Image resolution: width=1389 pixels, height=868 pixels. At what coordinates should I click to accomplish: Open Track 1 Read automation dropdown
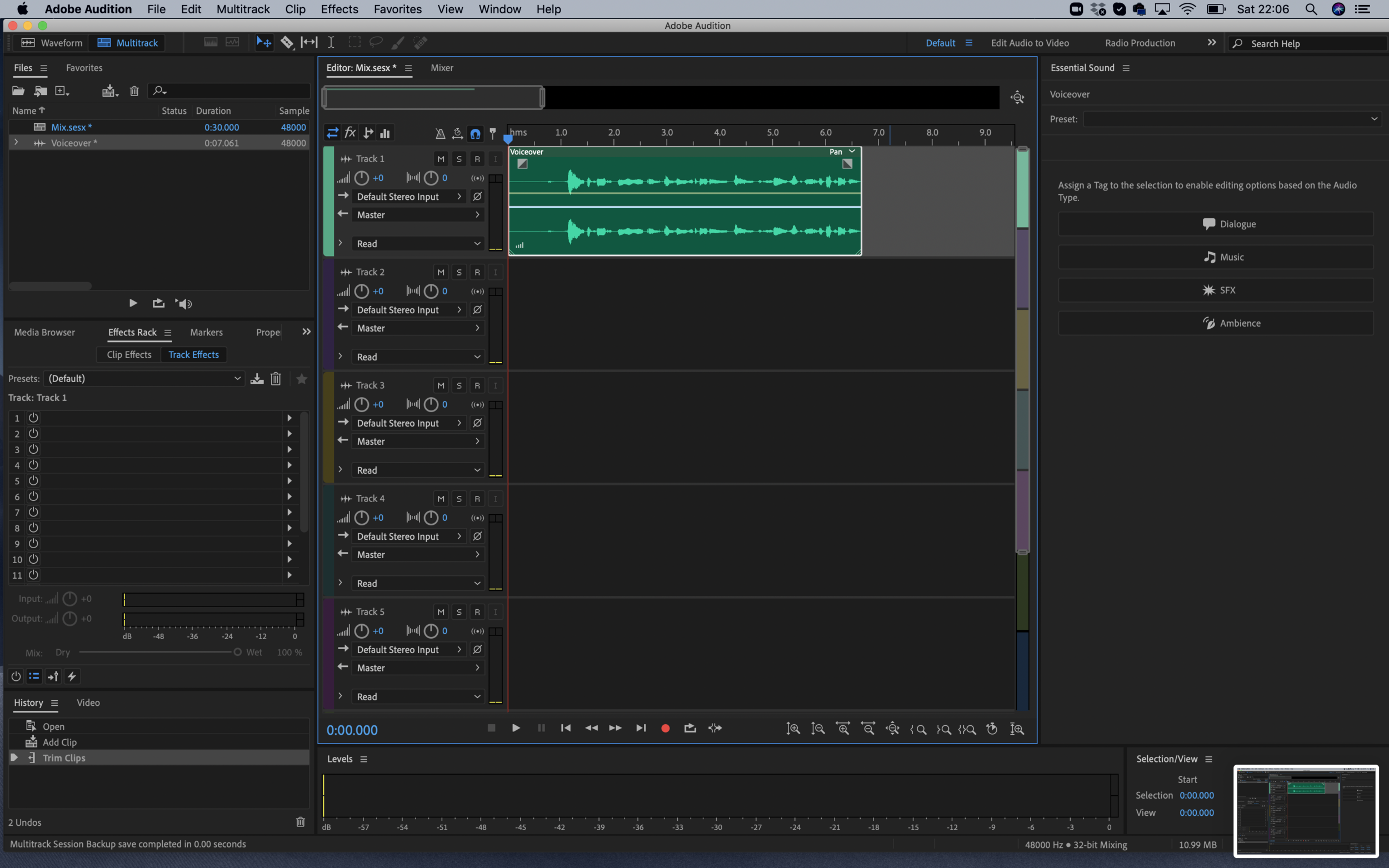417,243
